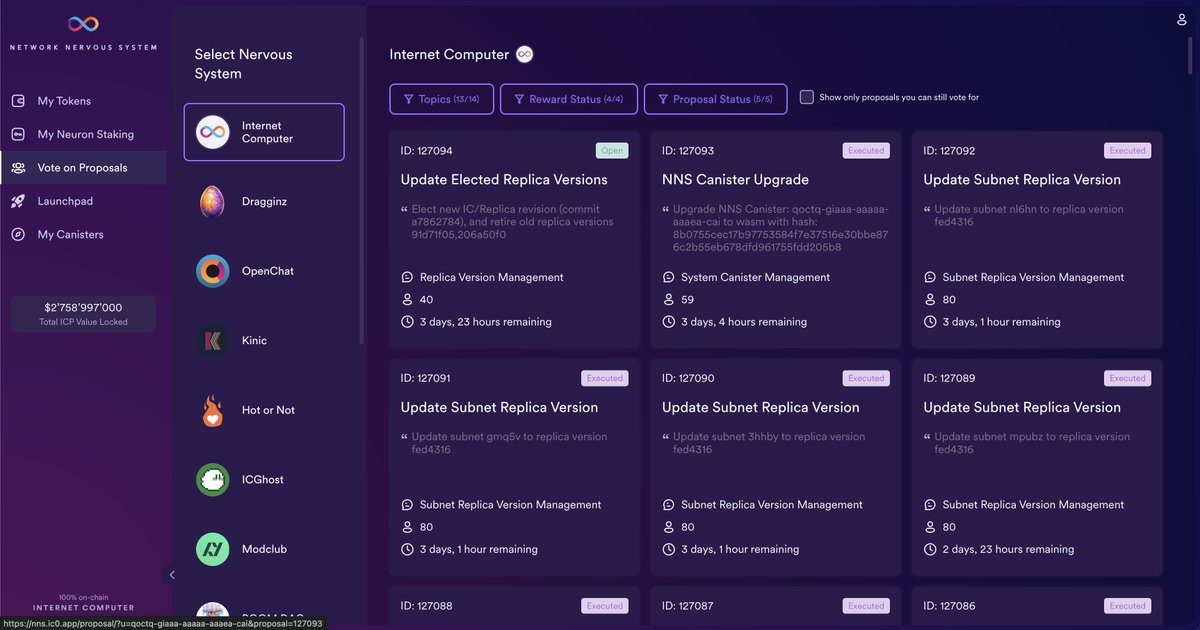Click the Open status badge on 127094
This screenshot has height=630, width=1200.
[x=612, y=151]
